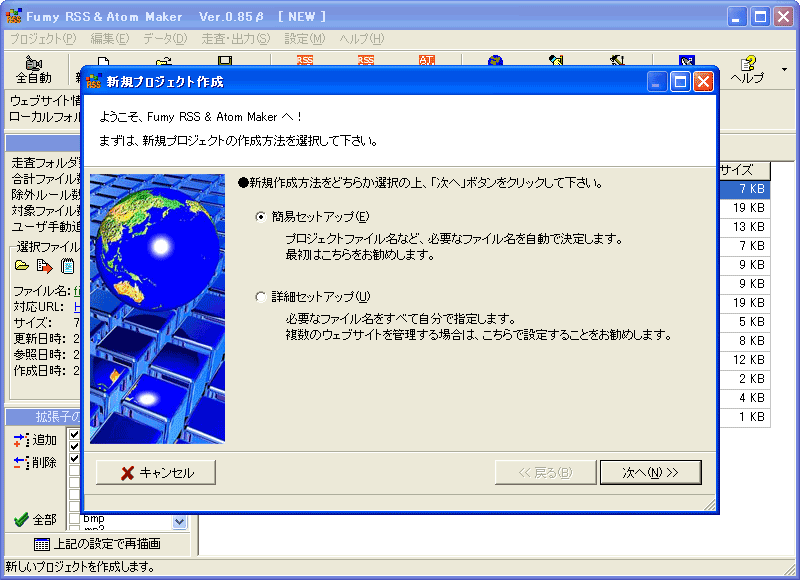Select the highlighted 7 KB row
The width and height of the screenshot is (800, 580).
point(744,189)
